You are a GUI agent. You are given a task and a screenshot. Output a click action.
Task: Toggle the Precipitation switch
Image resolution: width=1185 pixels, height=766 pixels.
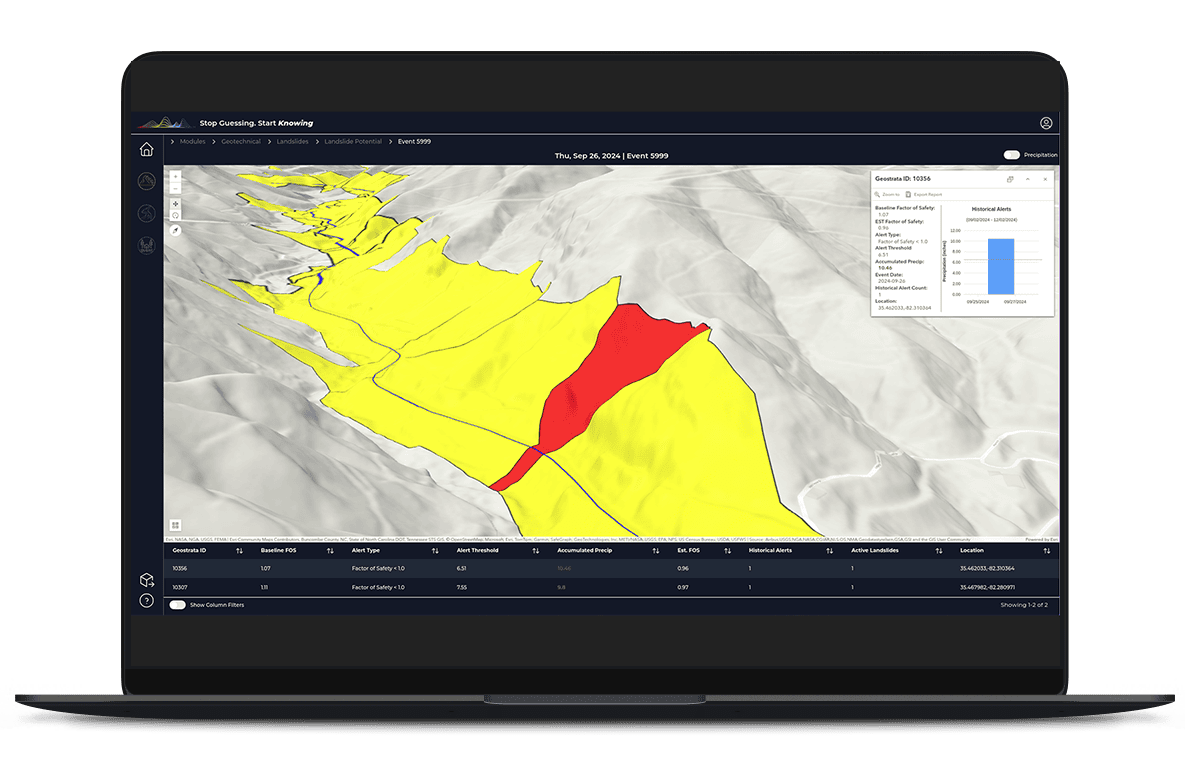click(x=1012, y=155)
